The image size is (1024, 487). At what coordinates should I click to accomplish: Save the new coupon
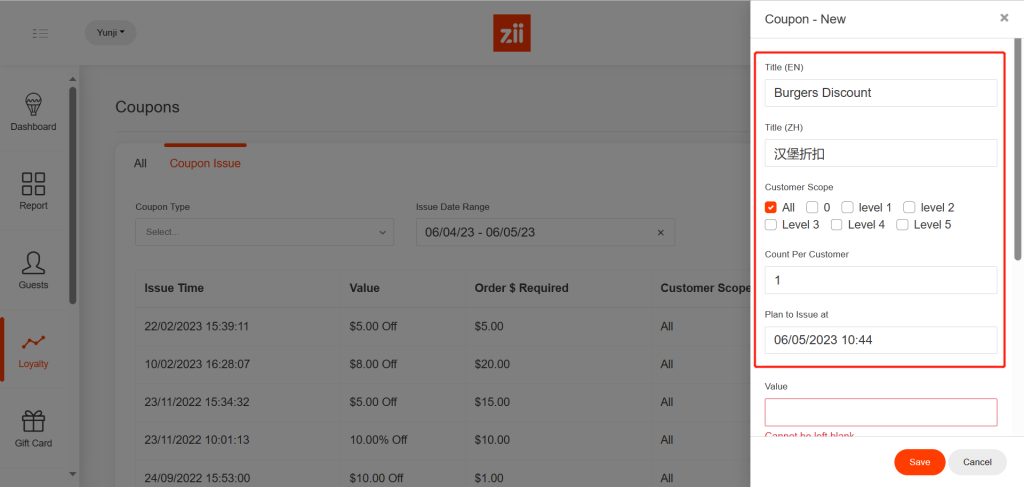pos(919,462)
